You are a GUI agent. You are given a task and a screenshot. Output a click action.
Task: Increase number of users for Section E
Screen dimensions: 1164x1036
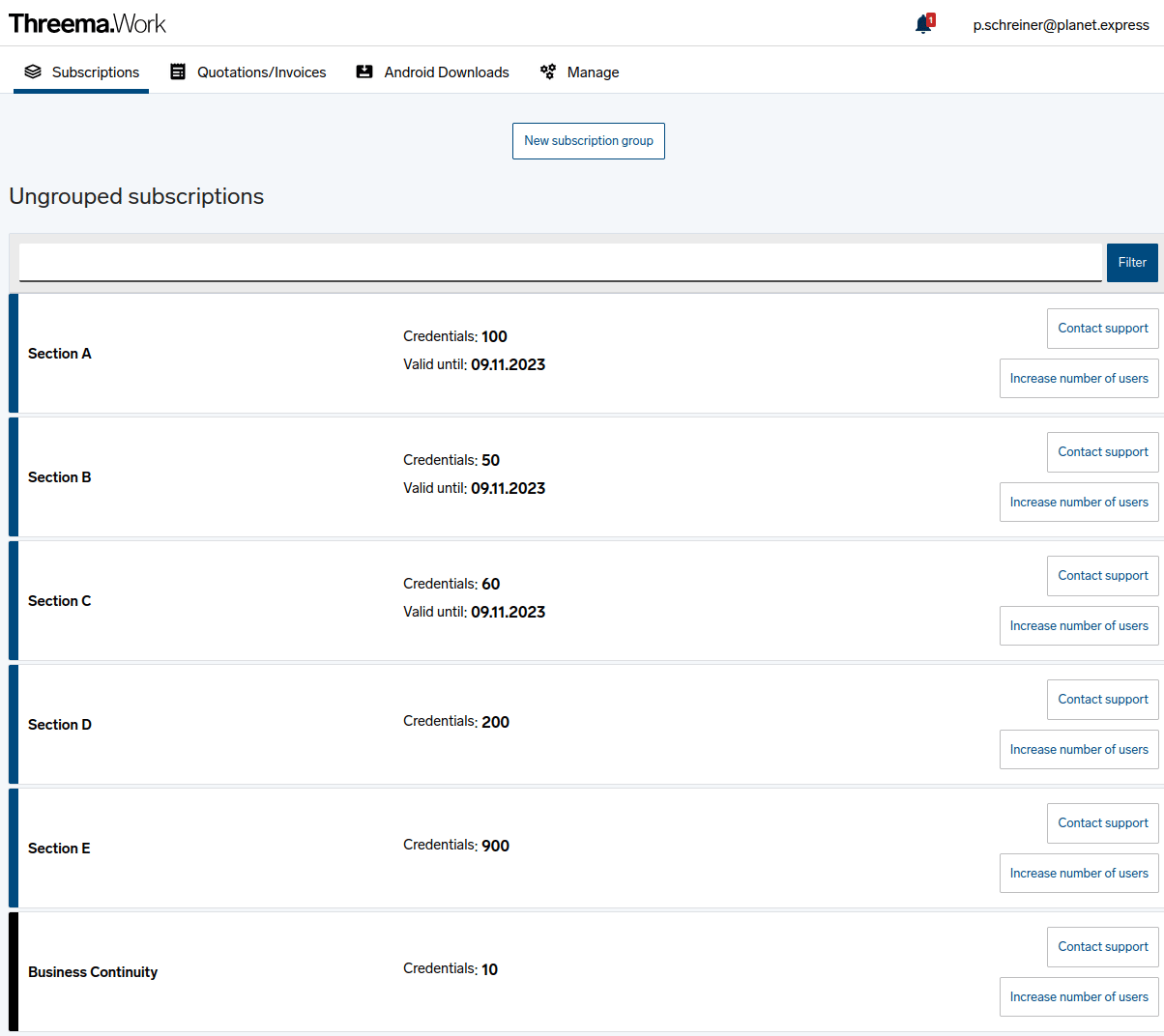point(1079,874)
